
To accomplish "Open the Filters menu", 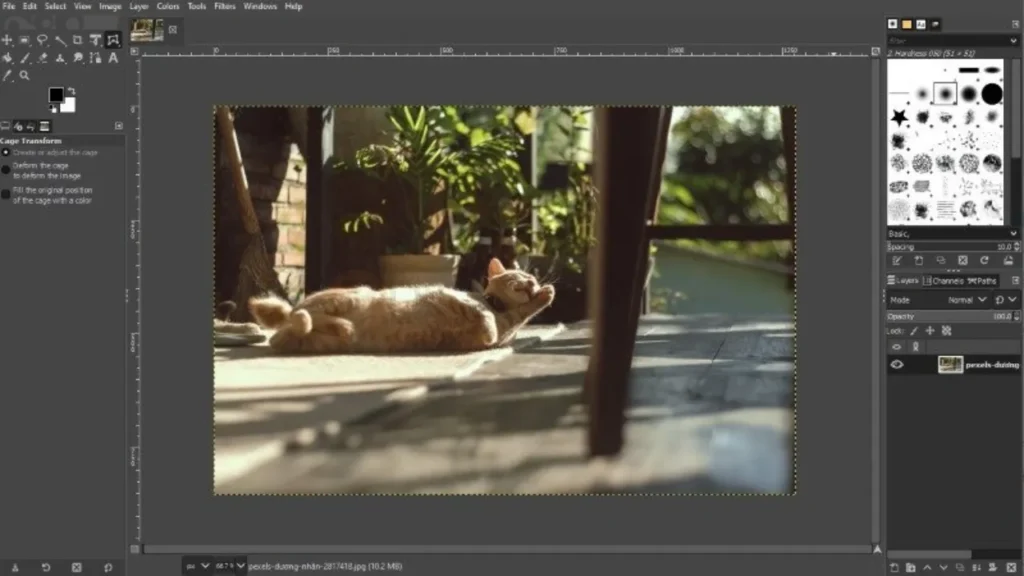I will pyautogui.click(x=225, y=6).
